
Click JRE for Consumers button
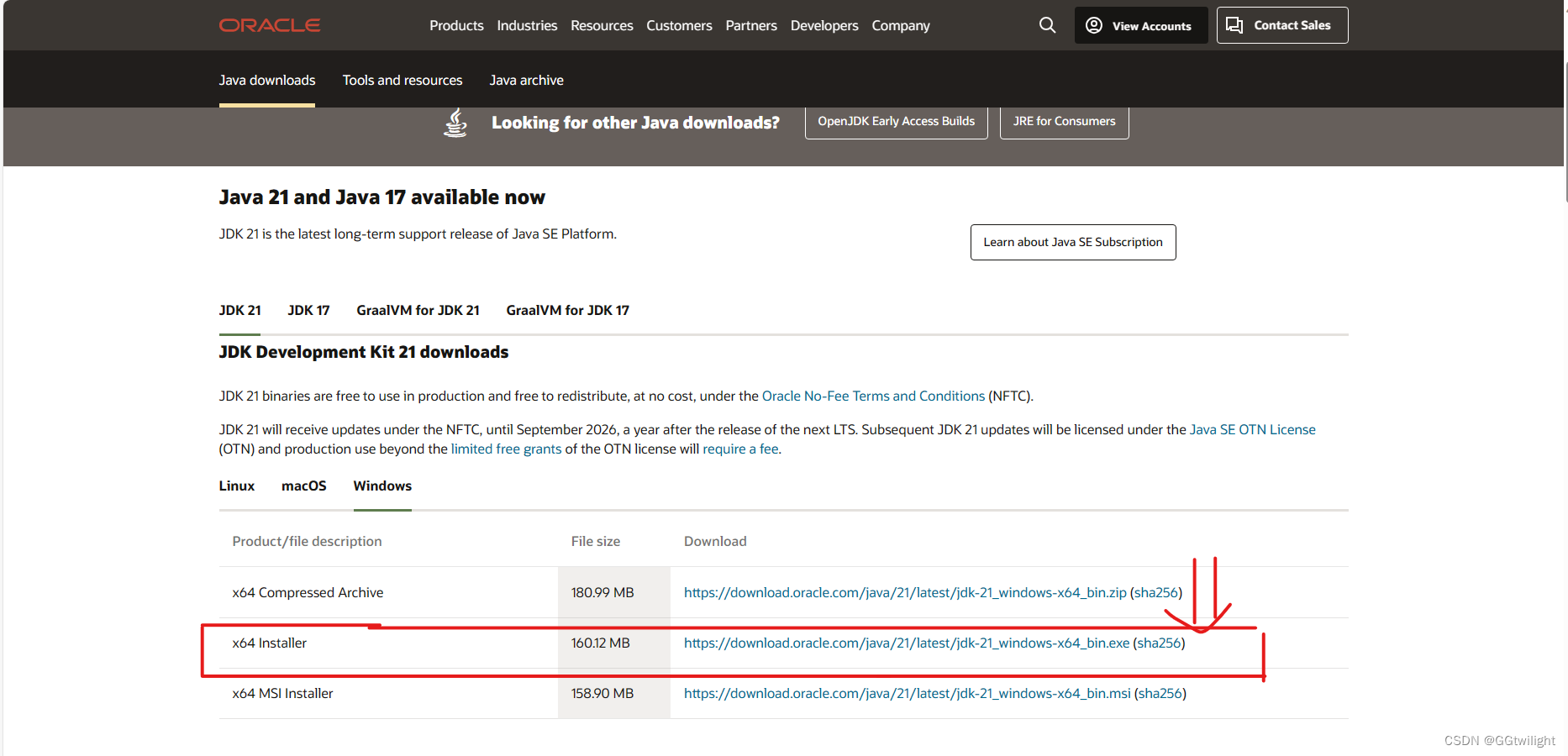[1064, 122]
